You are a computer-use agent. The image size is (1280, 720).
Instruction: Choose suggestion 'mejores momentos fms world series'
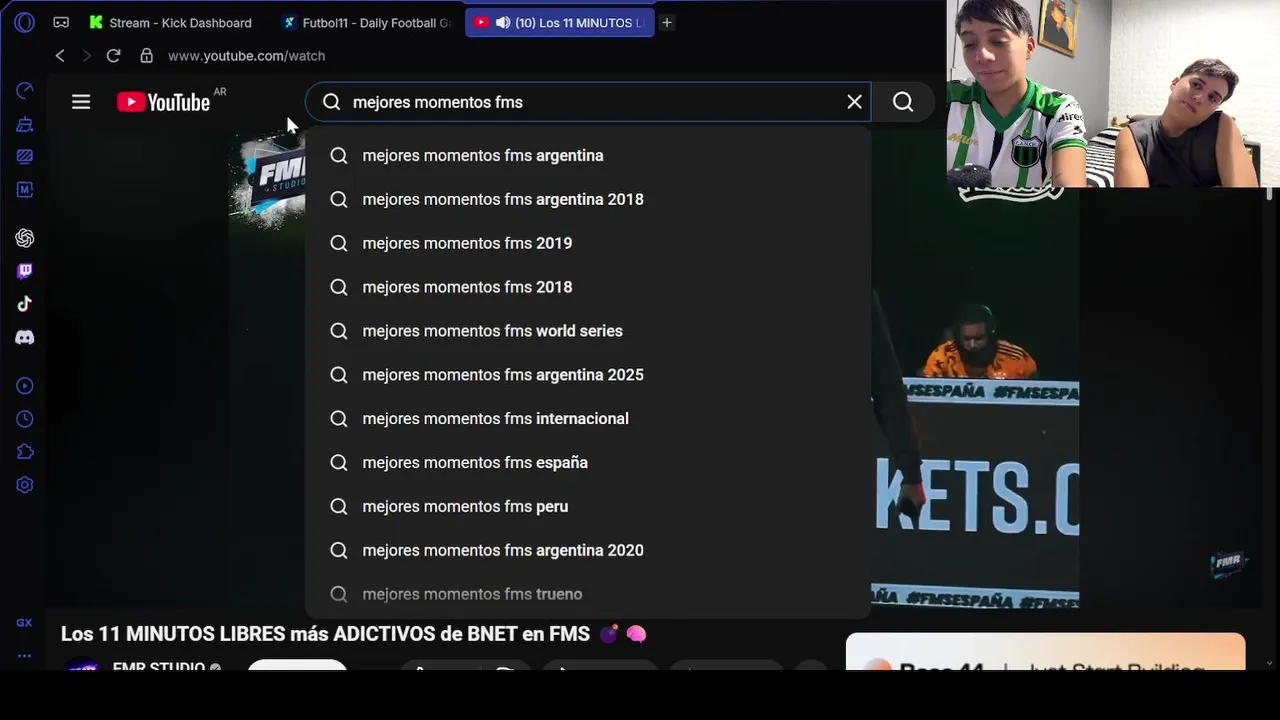point(588,331)
